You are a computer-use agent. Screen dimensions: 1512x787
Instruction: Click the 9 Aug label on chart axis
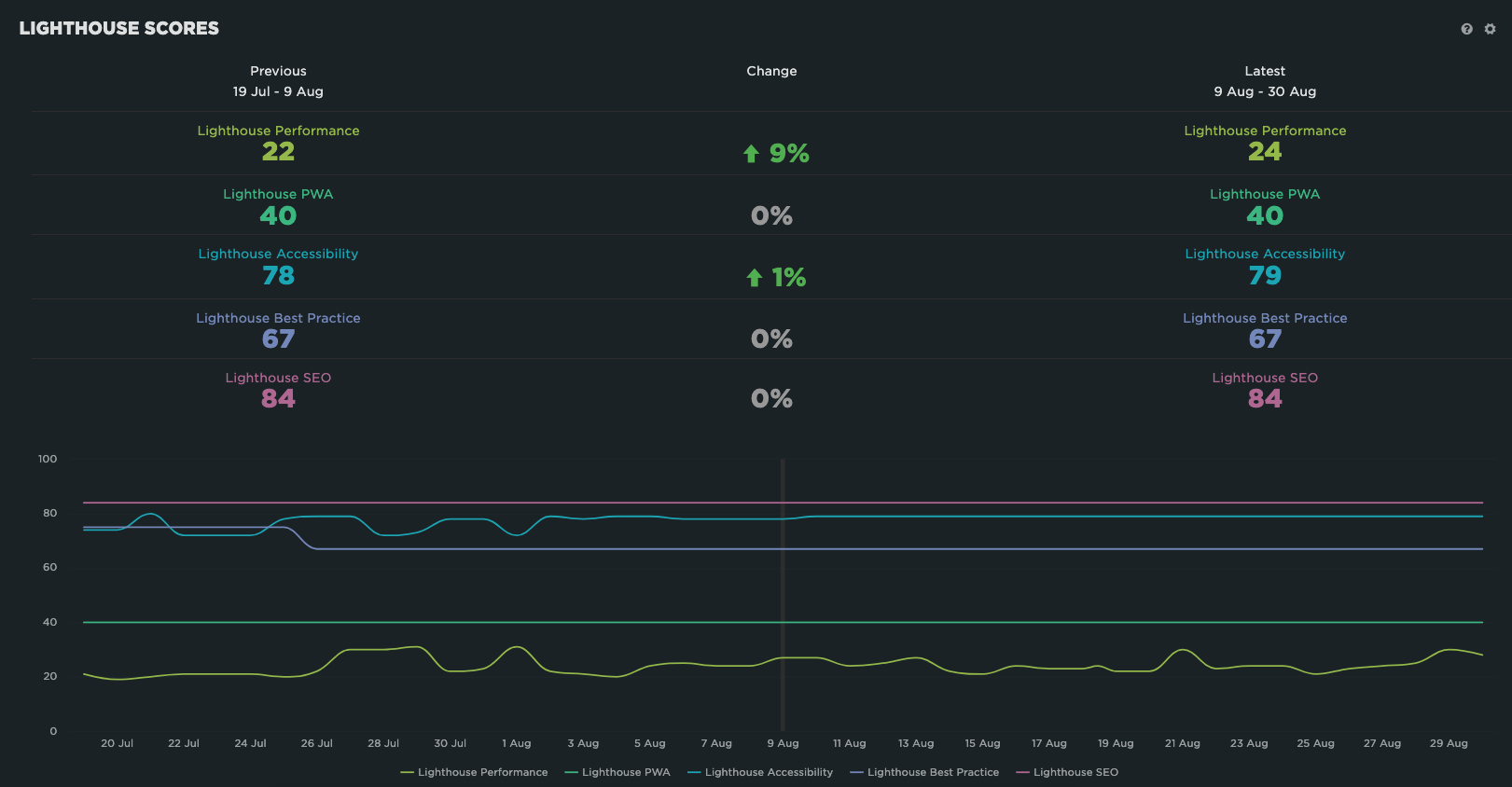point(783,743)
